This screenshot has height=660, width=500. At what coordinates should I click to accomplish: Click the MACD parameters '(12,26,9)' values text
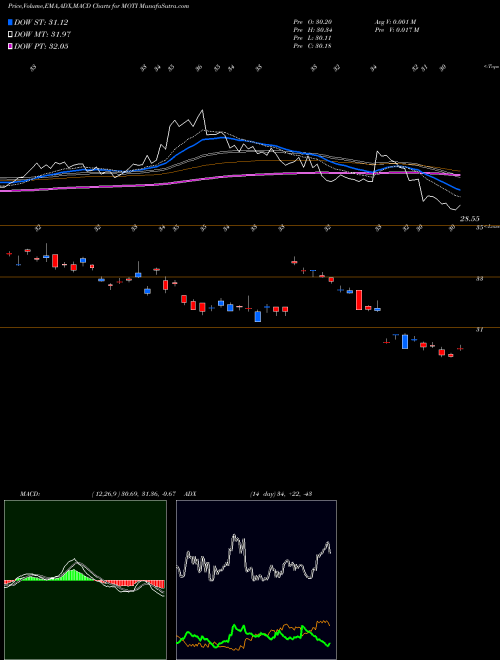pos(133,494)
